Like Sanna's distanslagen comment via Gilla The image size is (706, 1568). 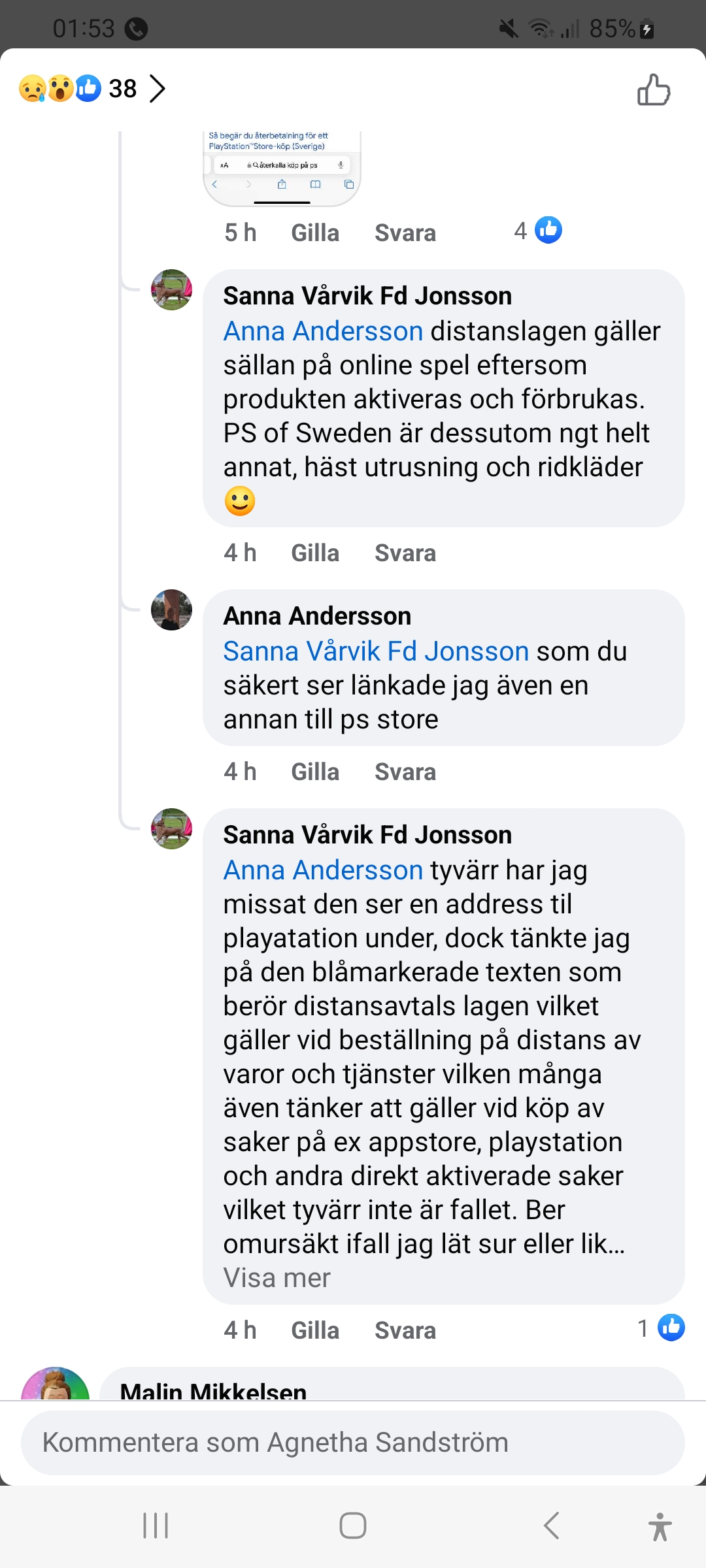coord(315,553)
